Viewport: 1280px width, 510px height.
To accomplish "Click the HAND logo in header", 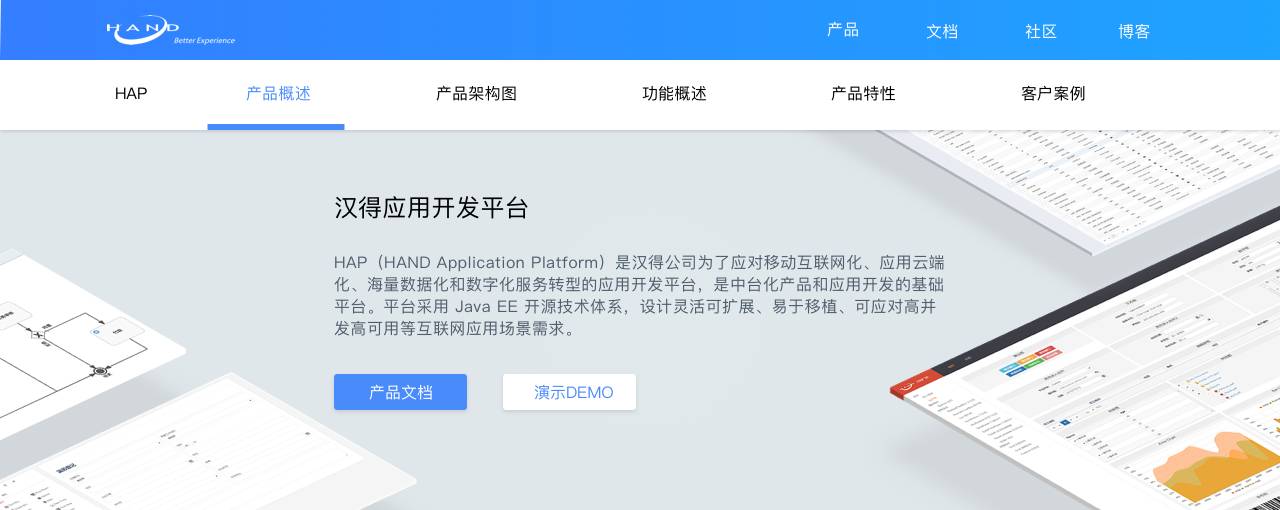I will [x=170, y=31].
